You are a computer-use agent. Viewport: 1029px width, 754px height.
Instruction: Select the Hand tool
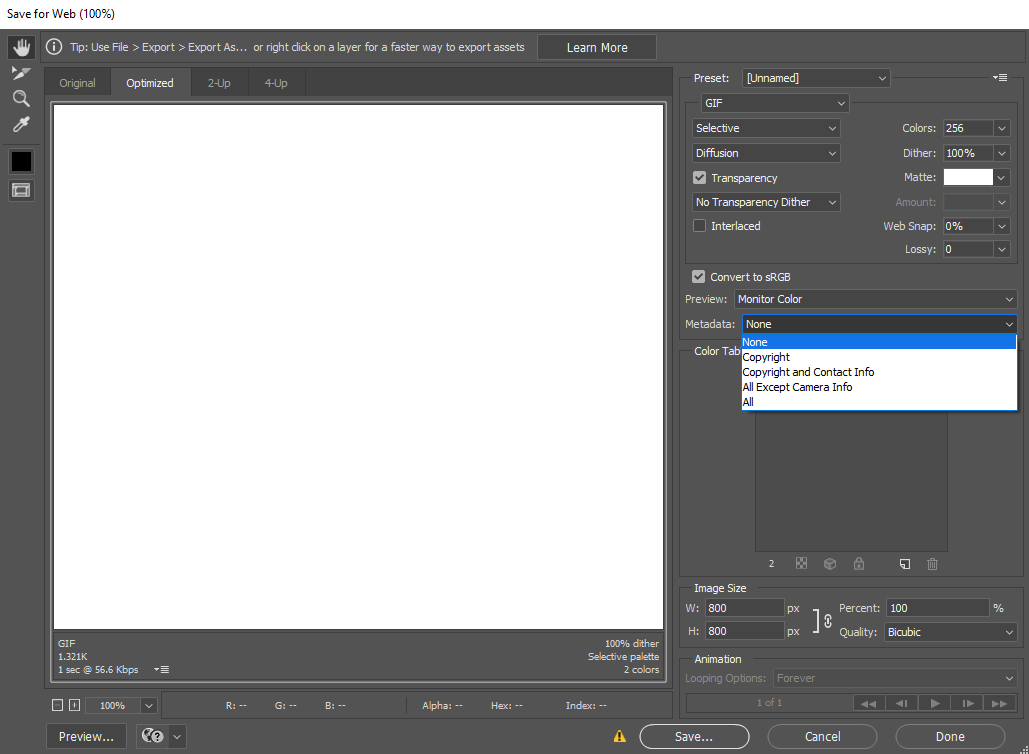tap(20, 46)
